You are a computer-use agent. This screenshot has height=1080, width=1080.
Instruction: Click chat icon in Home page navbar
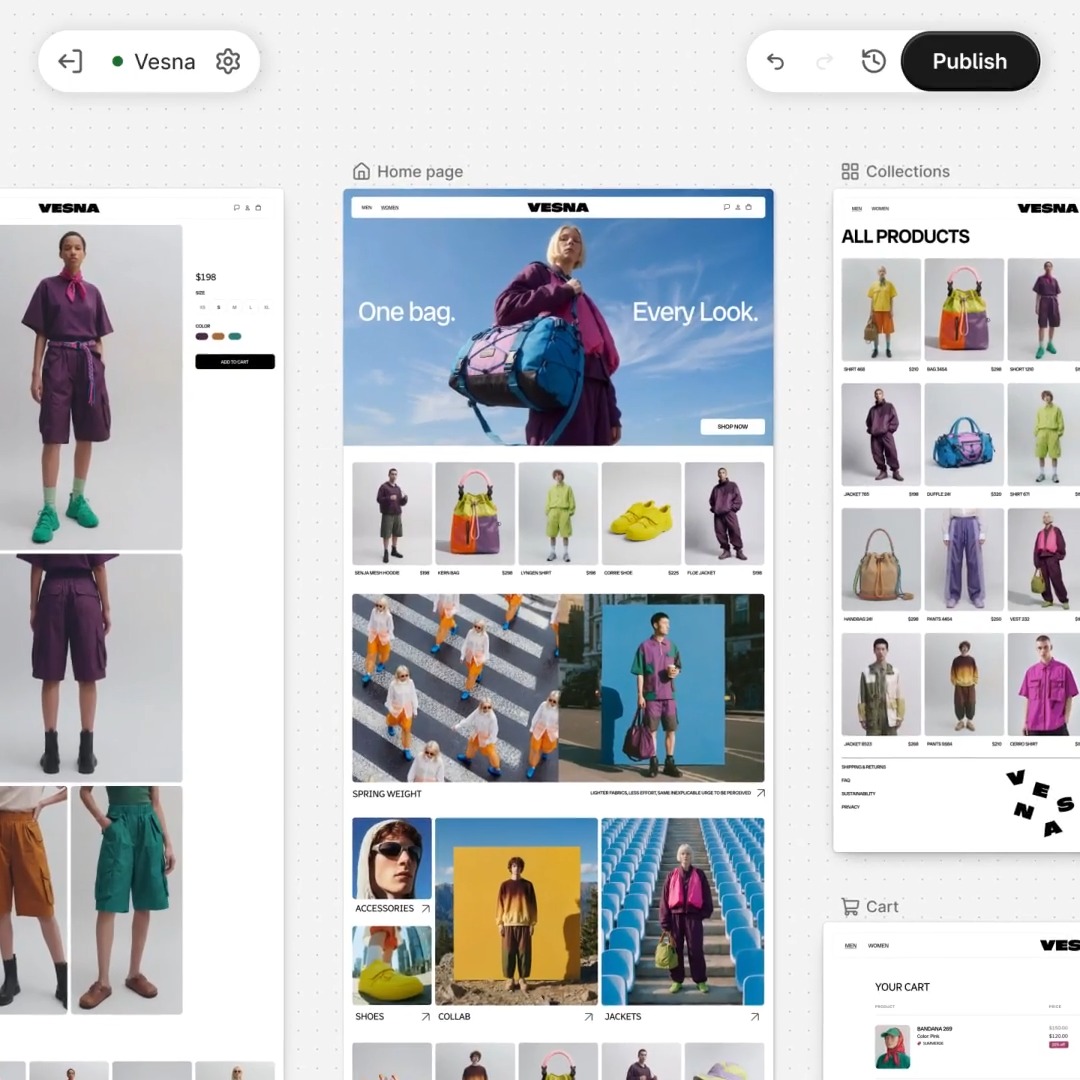click(726, 207)
